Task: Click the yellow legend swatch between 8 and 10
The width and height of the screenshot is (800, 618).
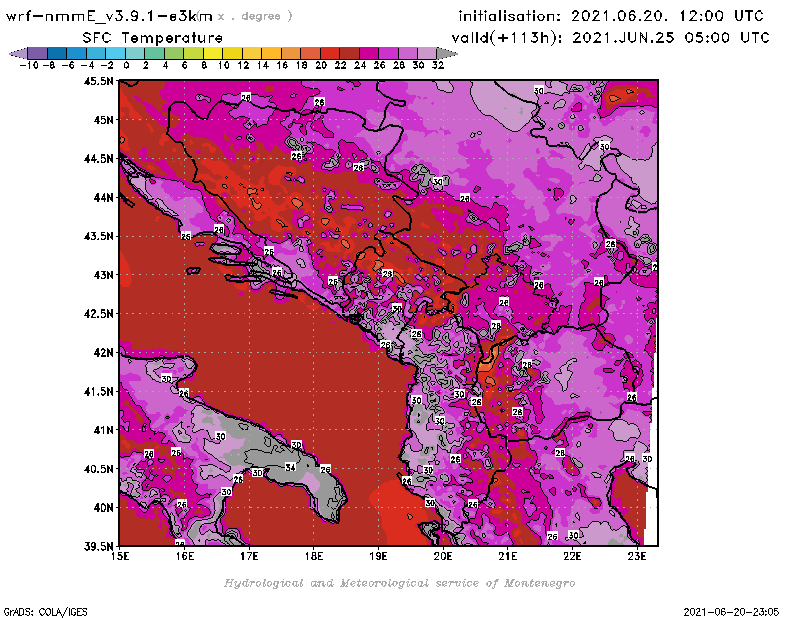Action: pyautogui.click(x=213, y=54)
